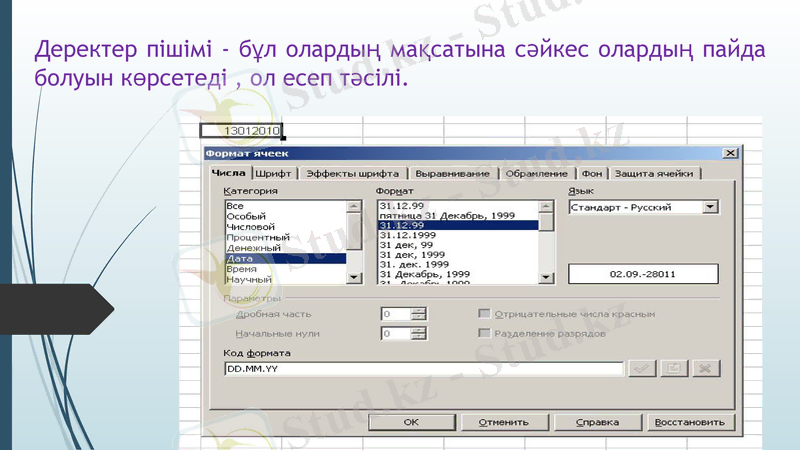
Task: Click the delete format X icon
Action: pyautogui.click(x=706, y=368)
